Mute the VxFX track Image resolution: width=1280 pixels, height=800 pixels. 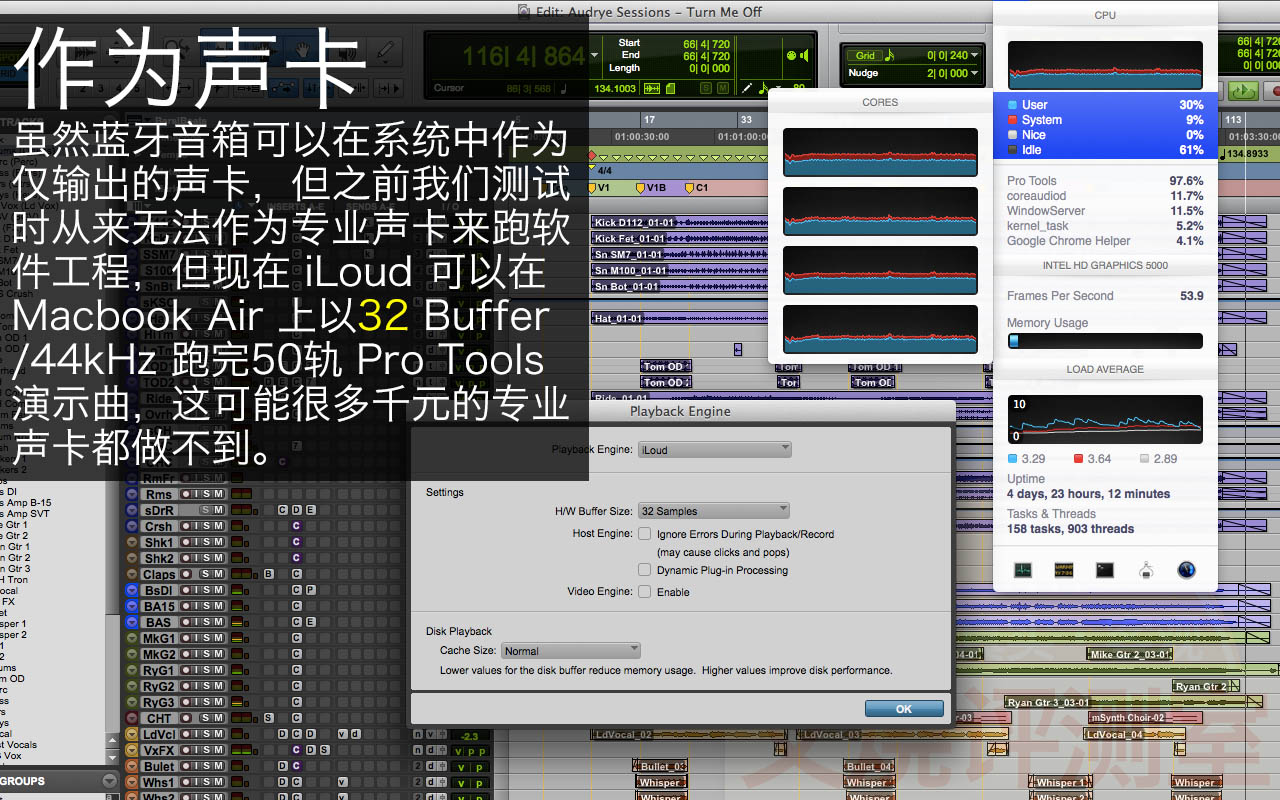point(218,750)
